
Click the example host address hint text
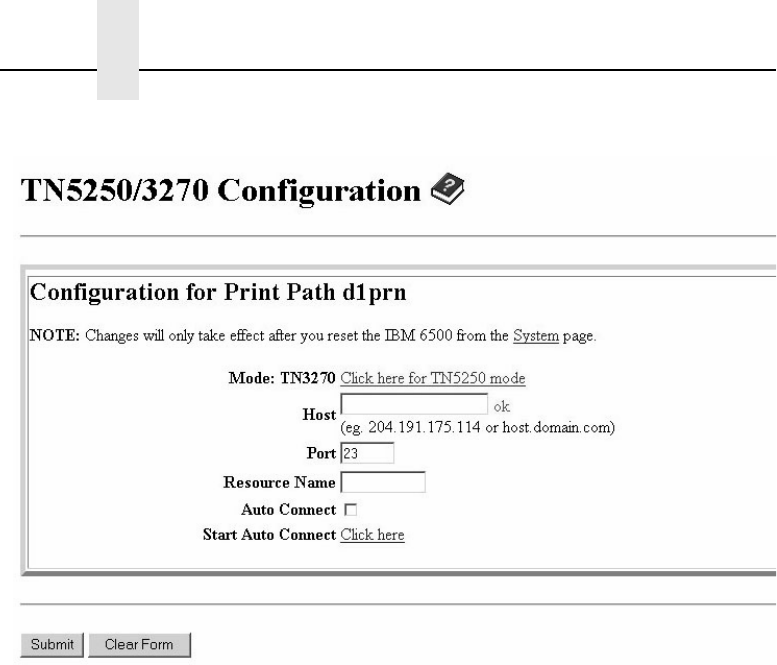tap(478, 427)
